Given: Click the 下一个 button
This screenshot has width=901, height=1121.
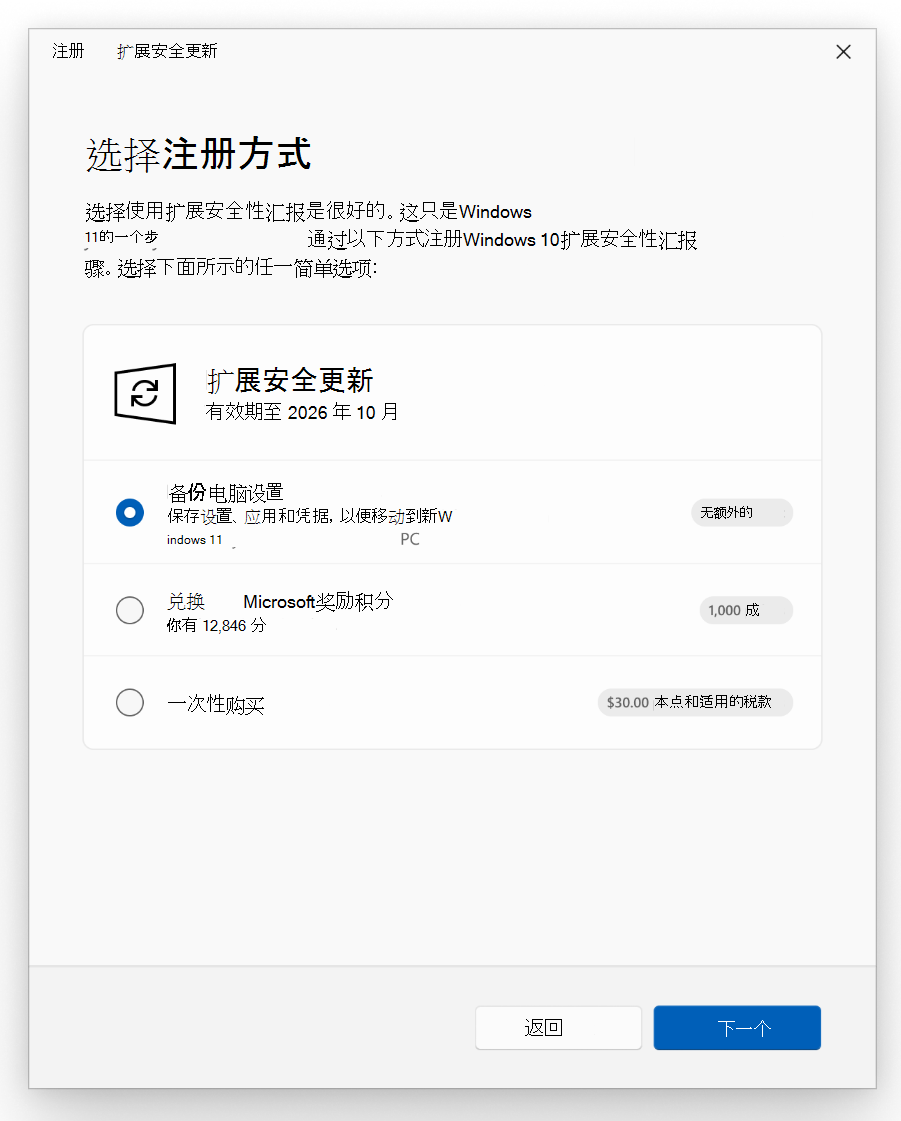Looking at the screenshot, I should click(737, 1027).
